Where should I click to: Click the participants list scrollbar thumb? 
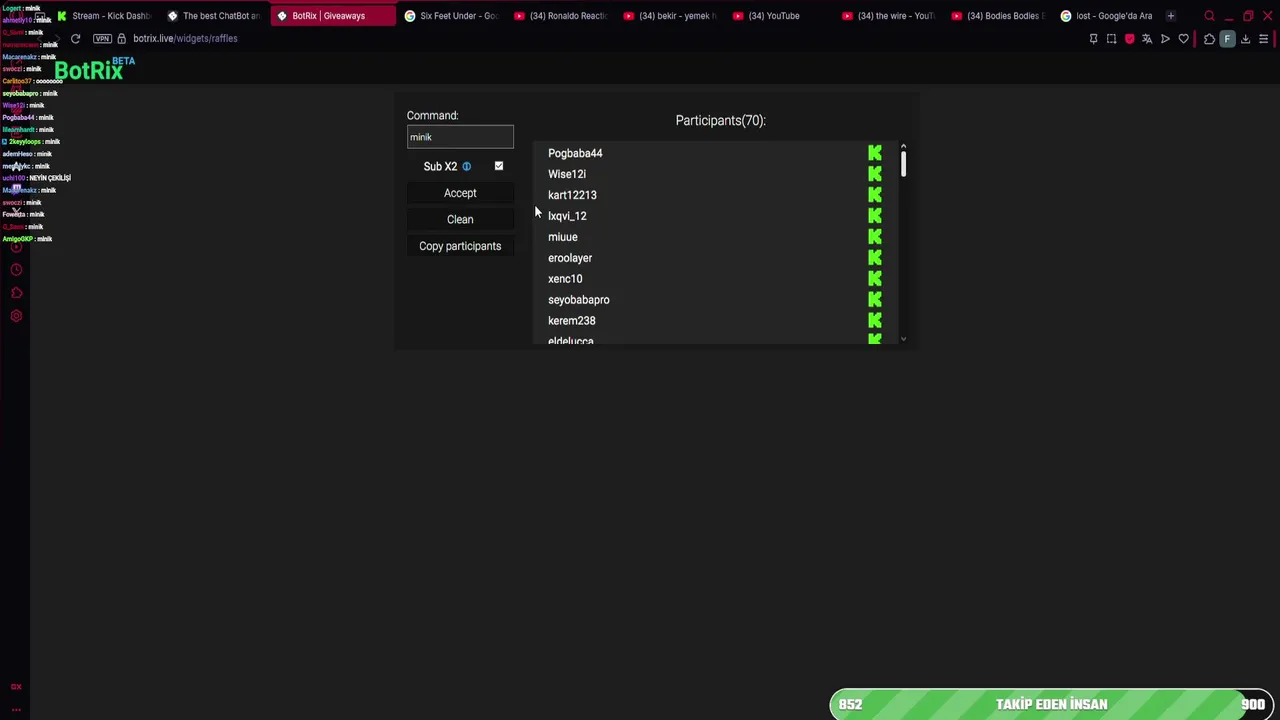[903, 164]
